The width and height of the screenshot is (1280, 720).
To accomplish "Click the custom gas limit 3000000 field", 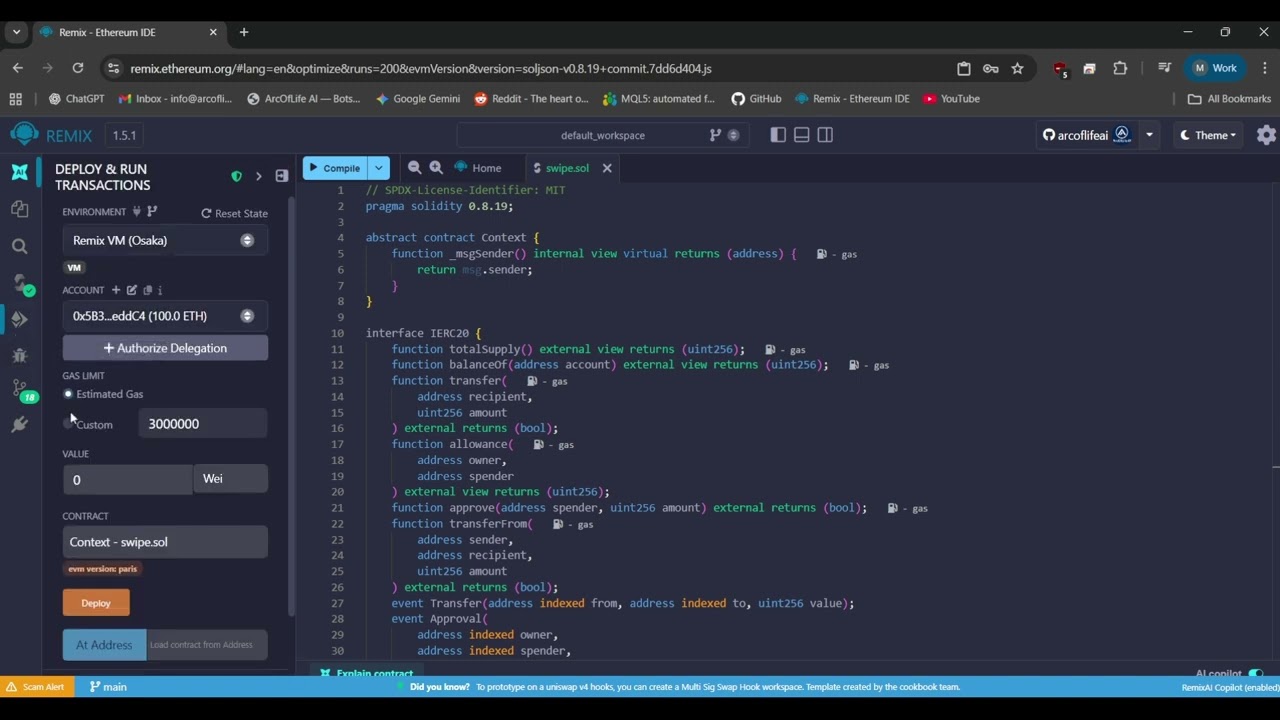I will click(x=203, y=424).
